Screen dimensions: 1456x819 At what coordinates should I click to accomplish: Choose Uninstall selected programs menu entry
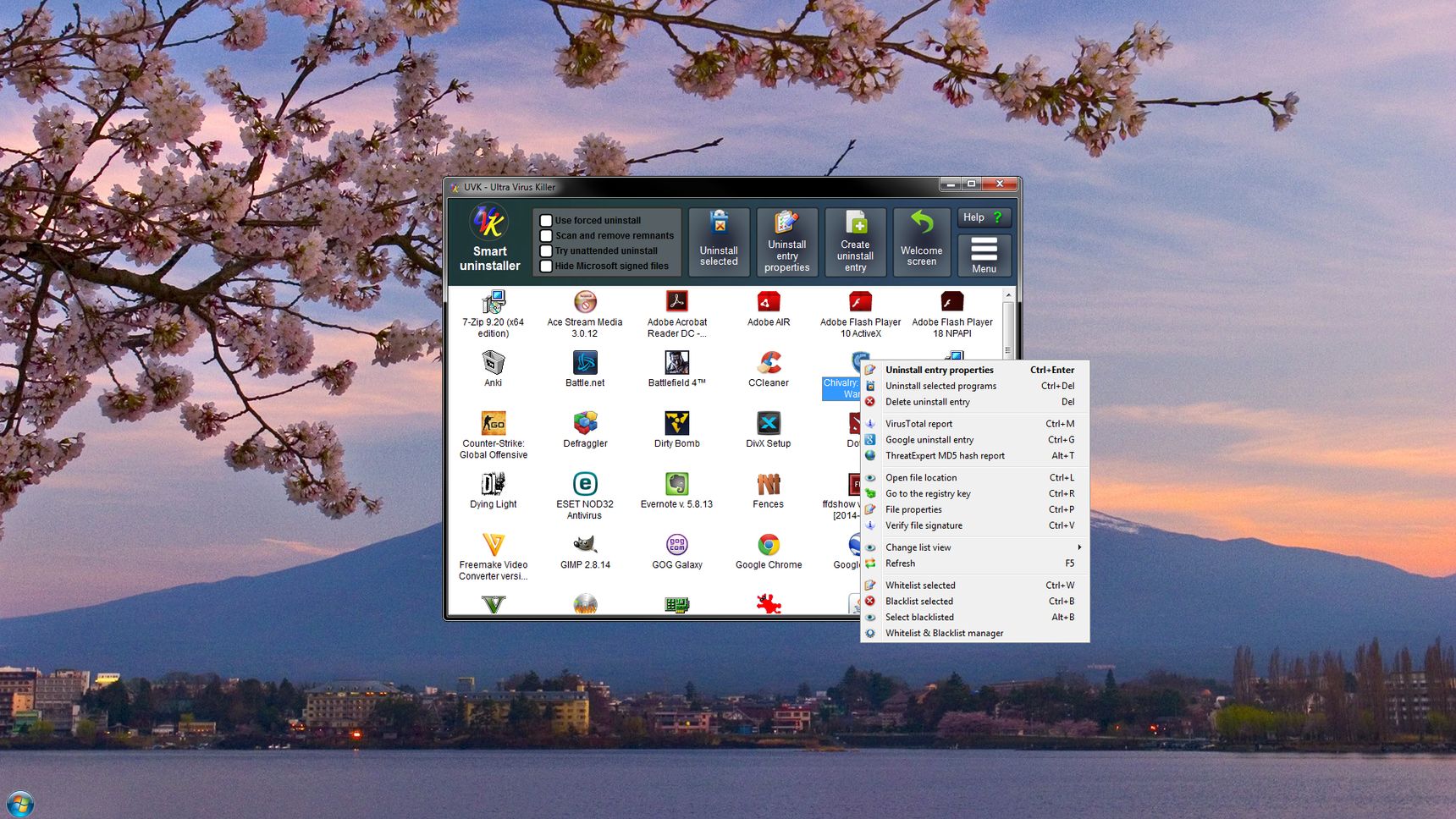click(974, 386)
